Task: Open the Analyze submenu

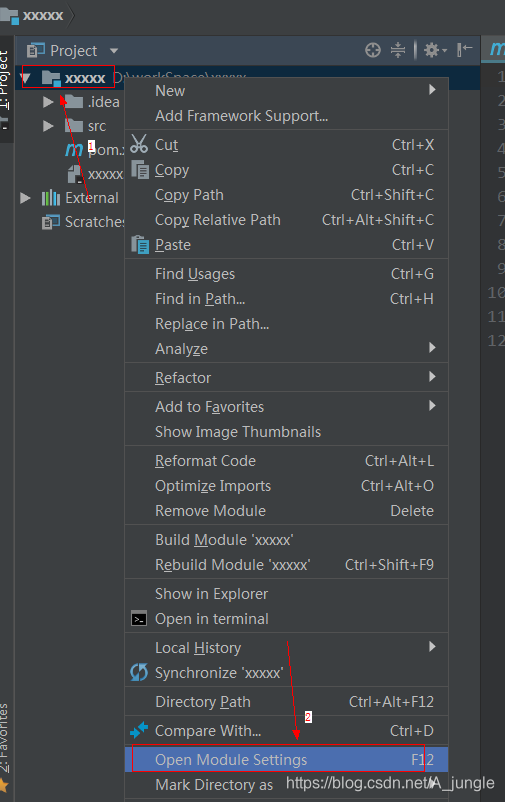Action: tap(287, 348)
